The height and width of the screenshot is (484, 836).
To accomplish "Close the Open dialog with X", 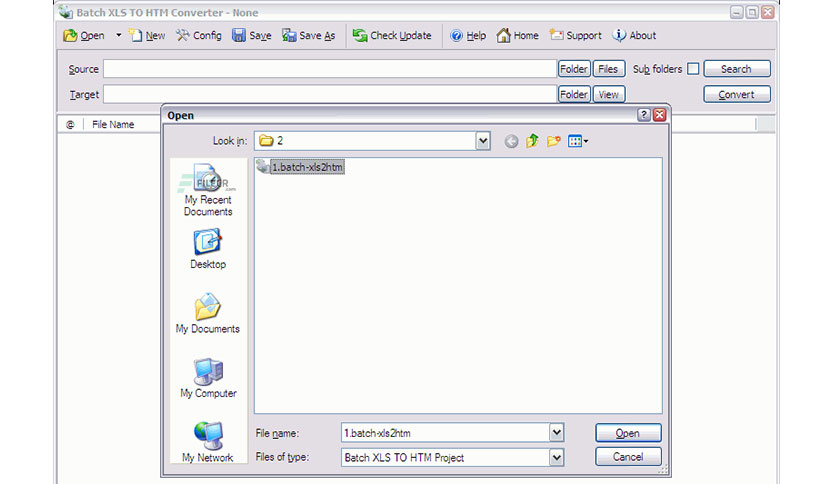I will click(x=660, y=115).
